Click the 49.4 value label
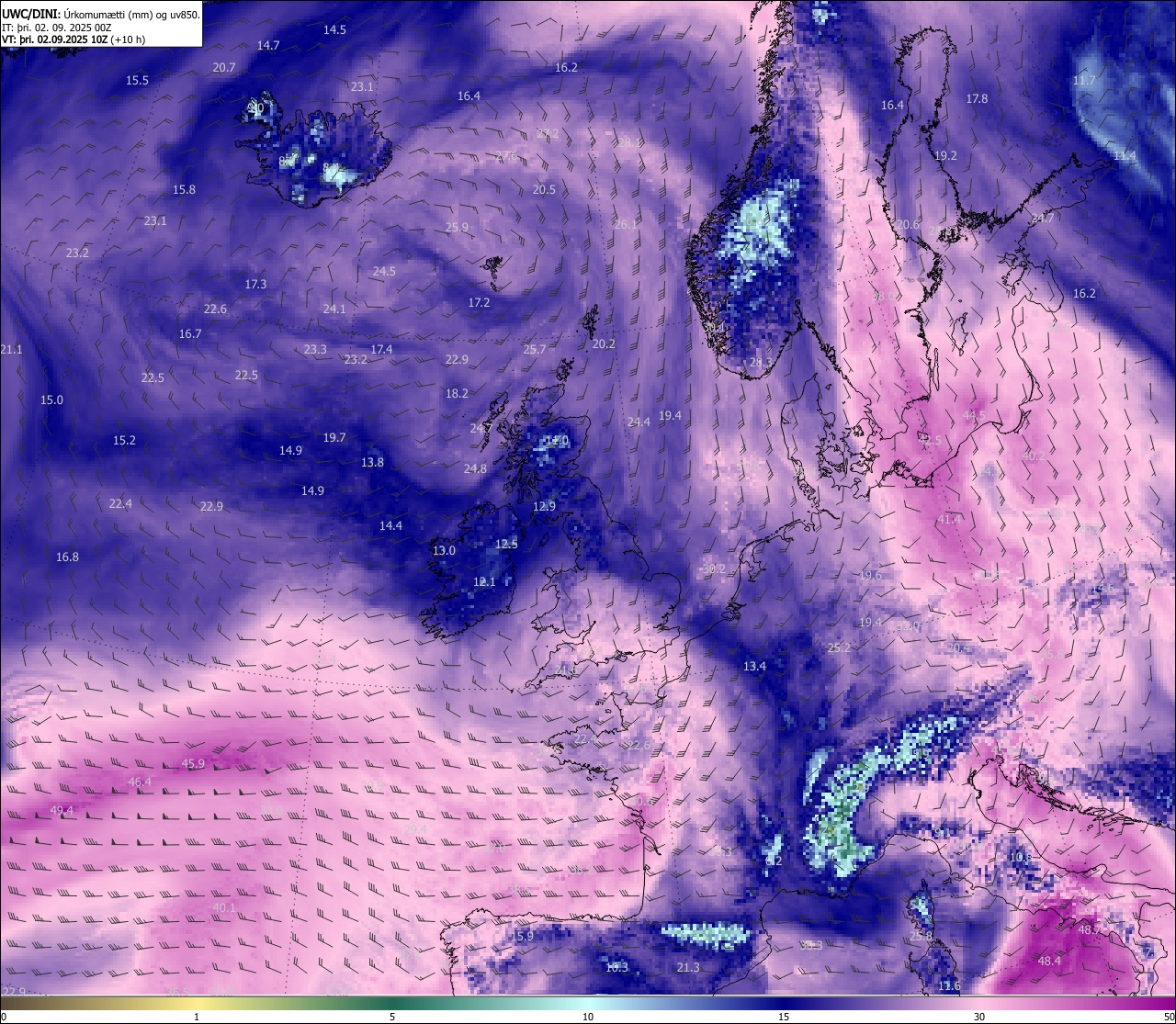Screen dimensions: 1176x1024 [x=62, y=810]
